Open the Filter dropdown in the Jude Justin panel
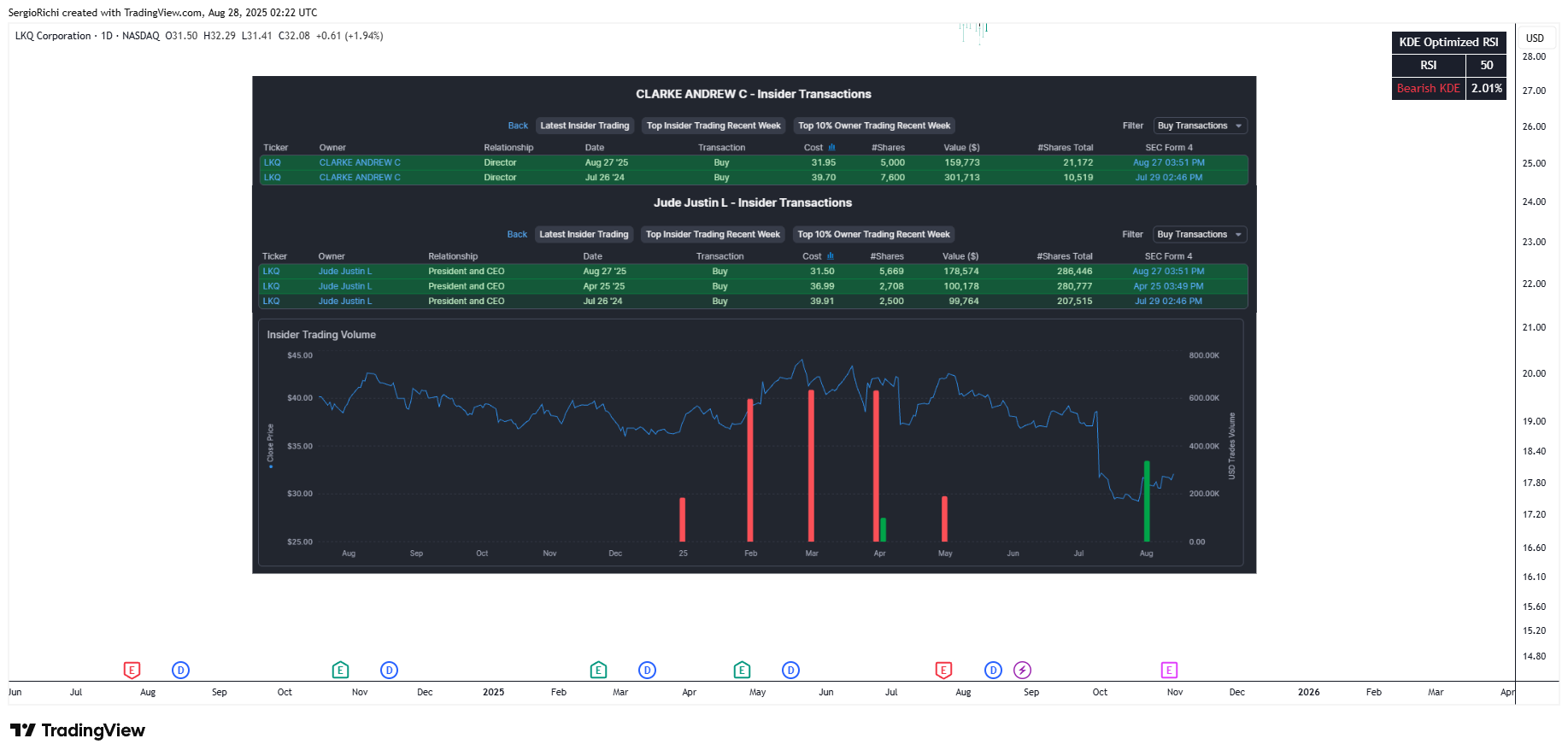This screenshot has width=1568, height=756. click(1200, 234)
